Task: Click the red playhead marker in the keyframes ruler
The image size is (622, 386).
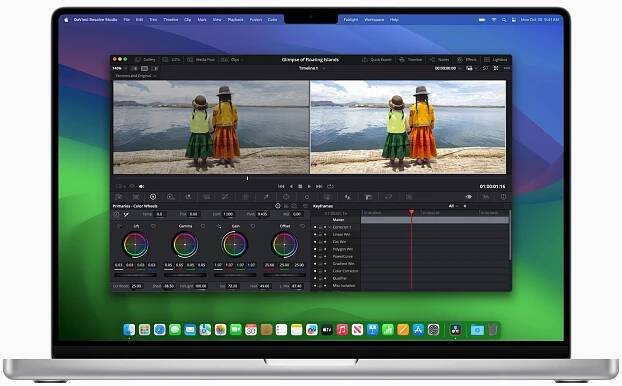Action: click(411, 213)
